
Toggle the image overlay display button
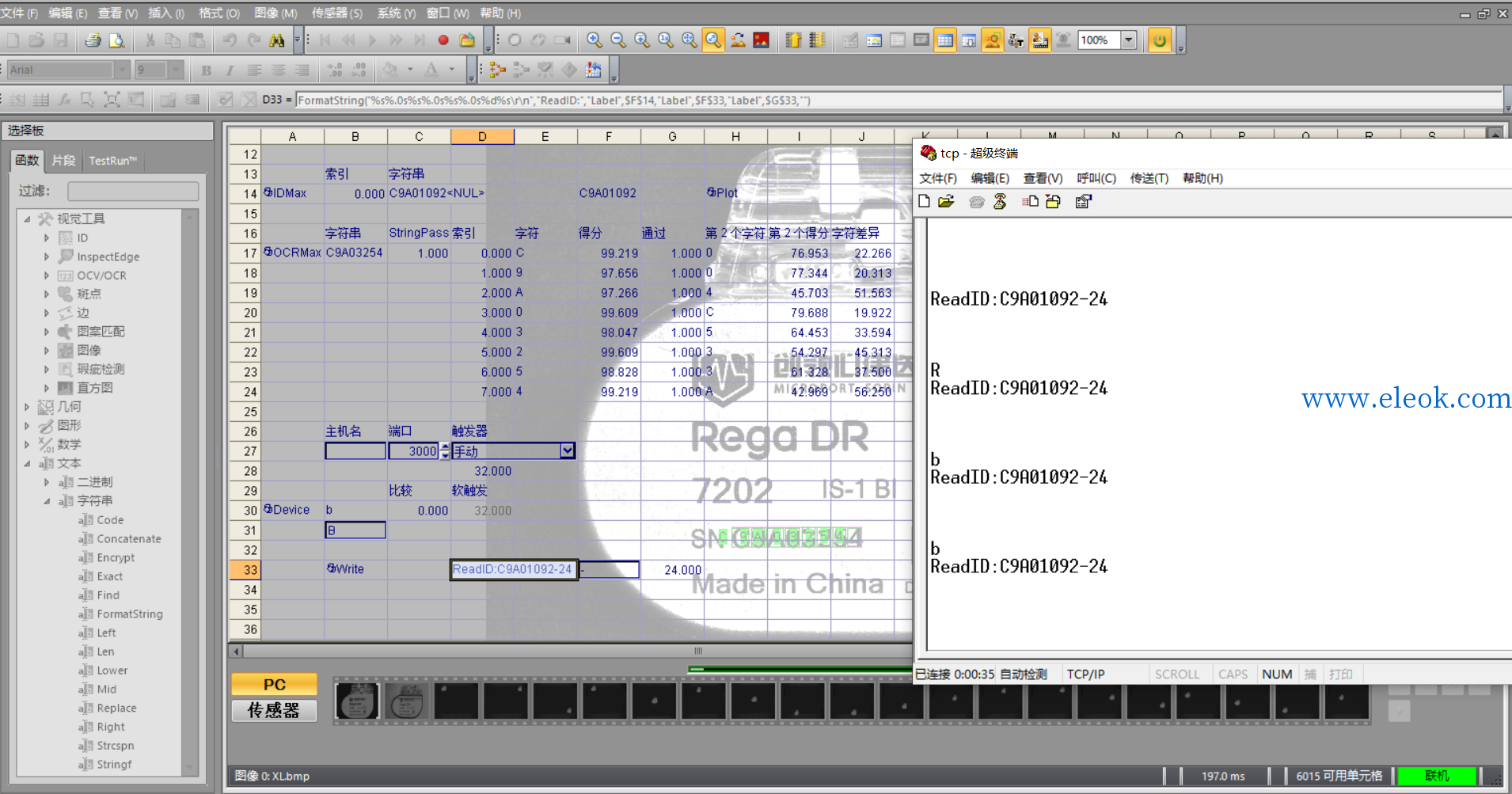tap(993, 40)
